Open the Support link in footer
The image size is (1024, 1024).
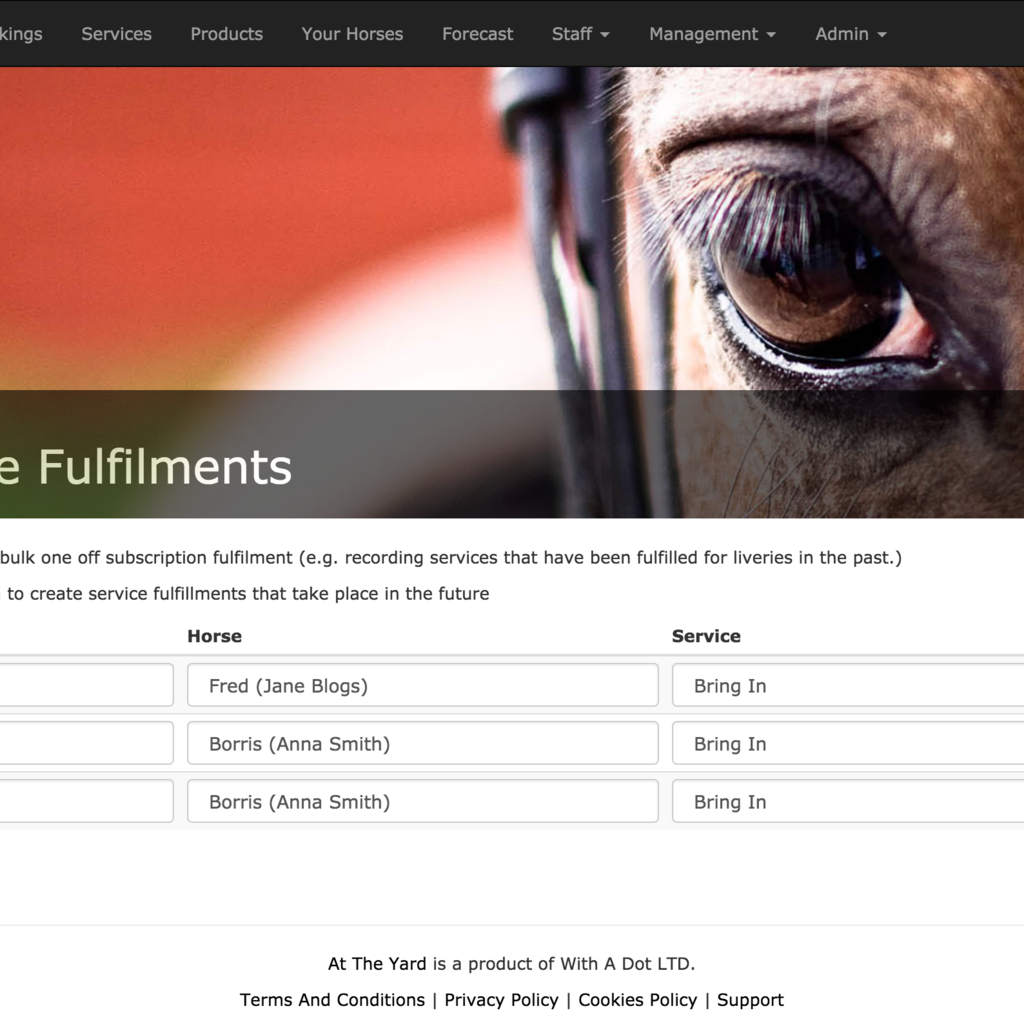750,1000
